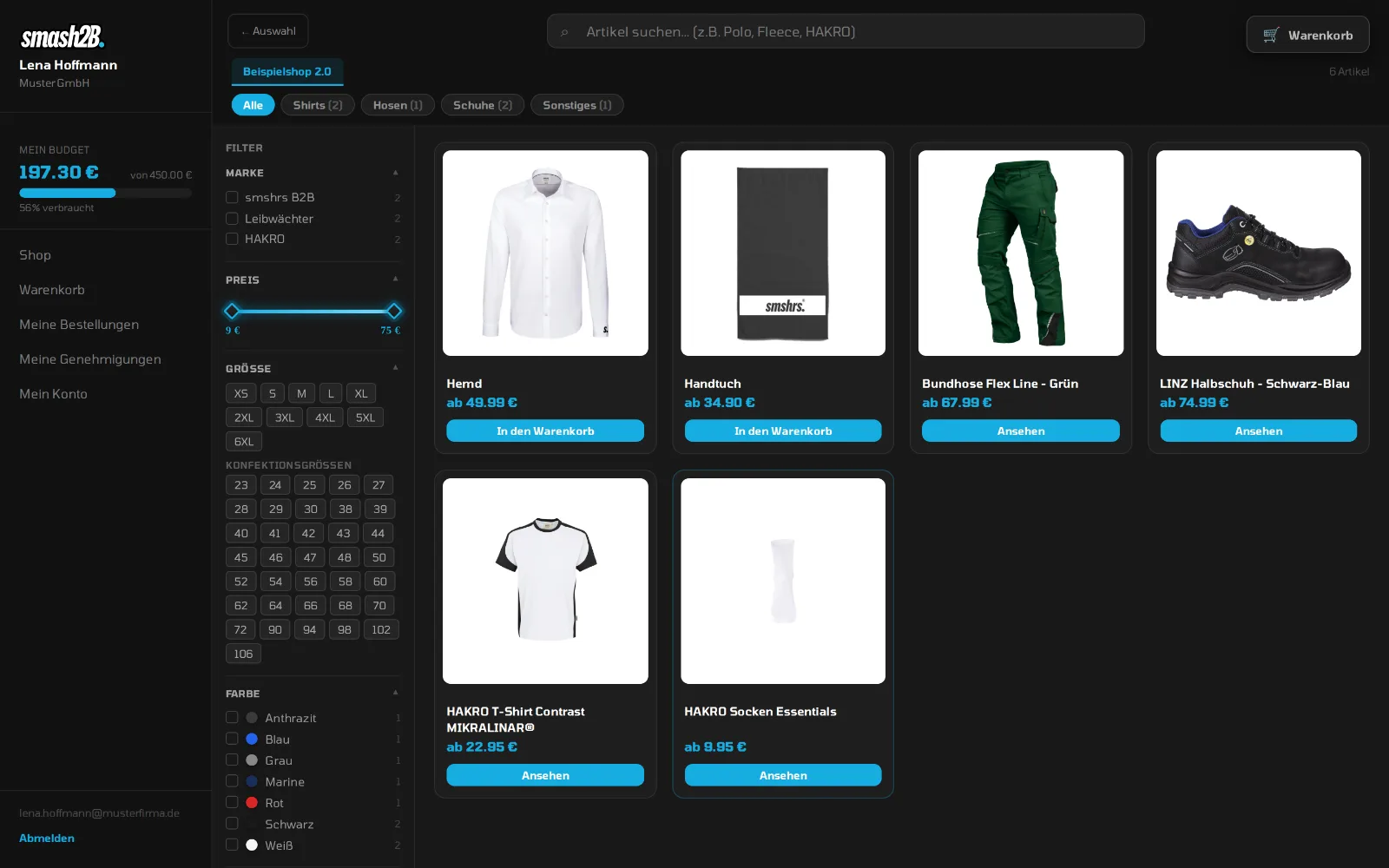Open the HAKRO Socken product image
Image resolution: width=1389 pixels, height=868 pixels.
[x=783, y=582]
